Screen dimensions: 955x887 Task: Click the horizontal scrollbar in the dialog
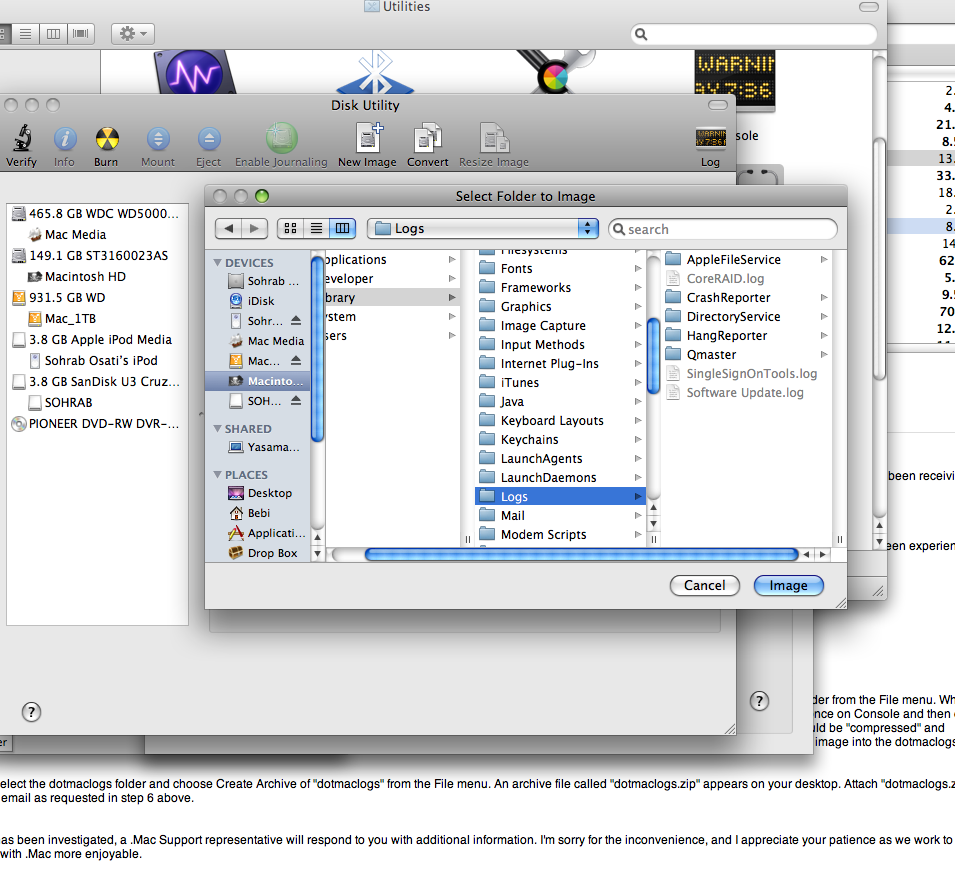pos(582,554)
